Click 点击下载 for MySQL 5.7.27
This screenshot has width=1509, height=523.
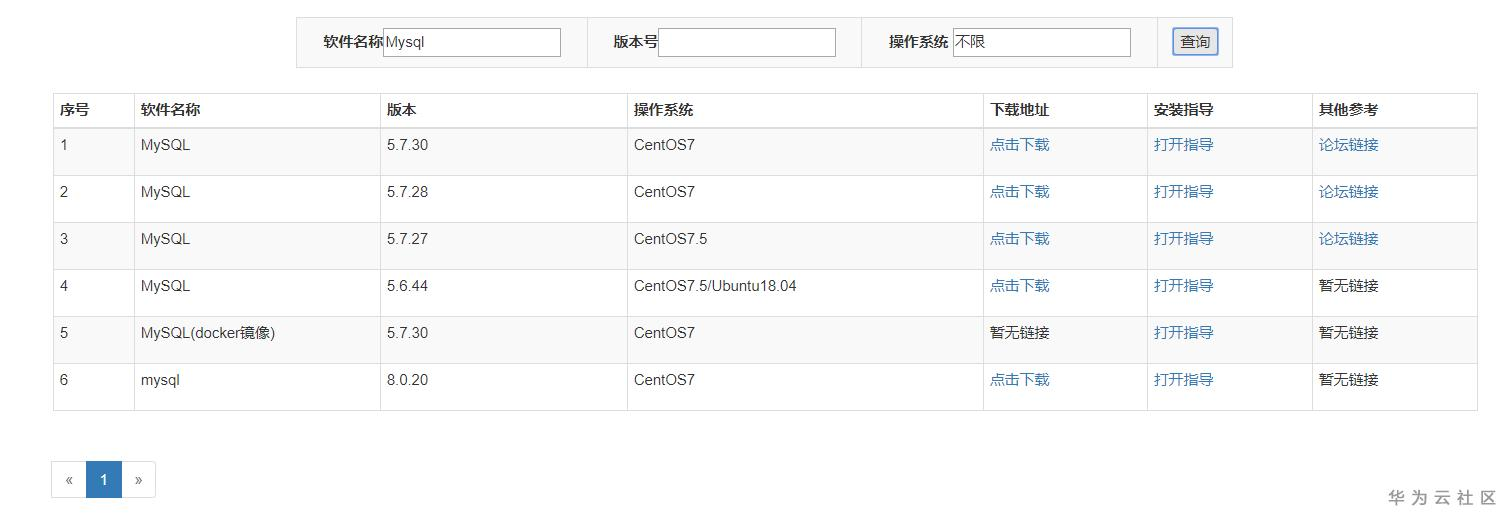point(1020,239)
